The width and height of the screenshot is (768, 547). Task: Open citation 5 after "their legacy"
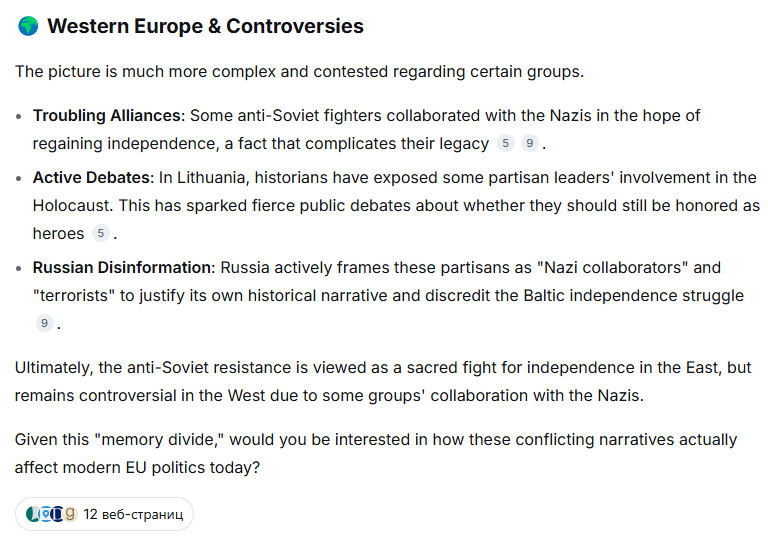505,143
